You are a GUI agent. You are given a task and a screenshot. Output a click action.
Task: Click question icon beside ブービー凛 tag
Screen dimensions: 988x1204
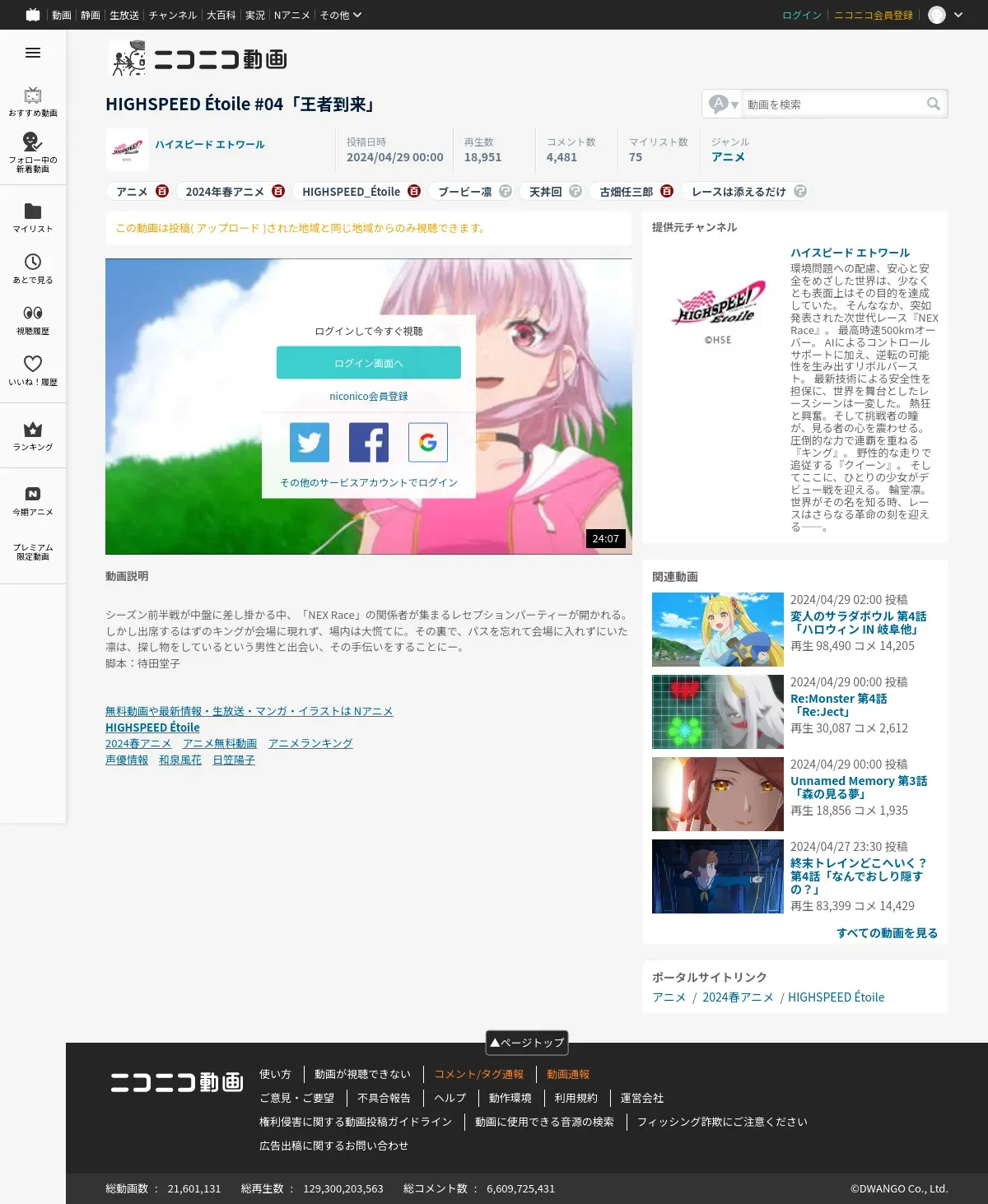pyautogui.click(x=506, y=191)
